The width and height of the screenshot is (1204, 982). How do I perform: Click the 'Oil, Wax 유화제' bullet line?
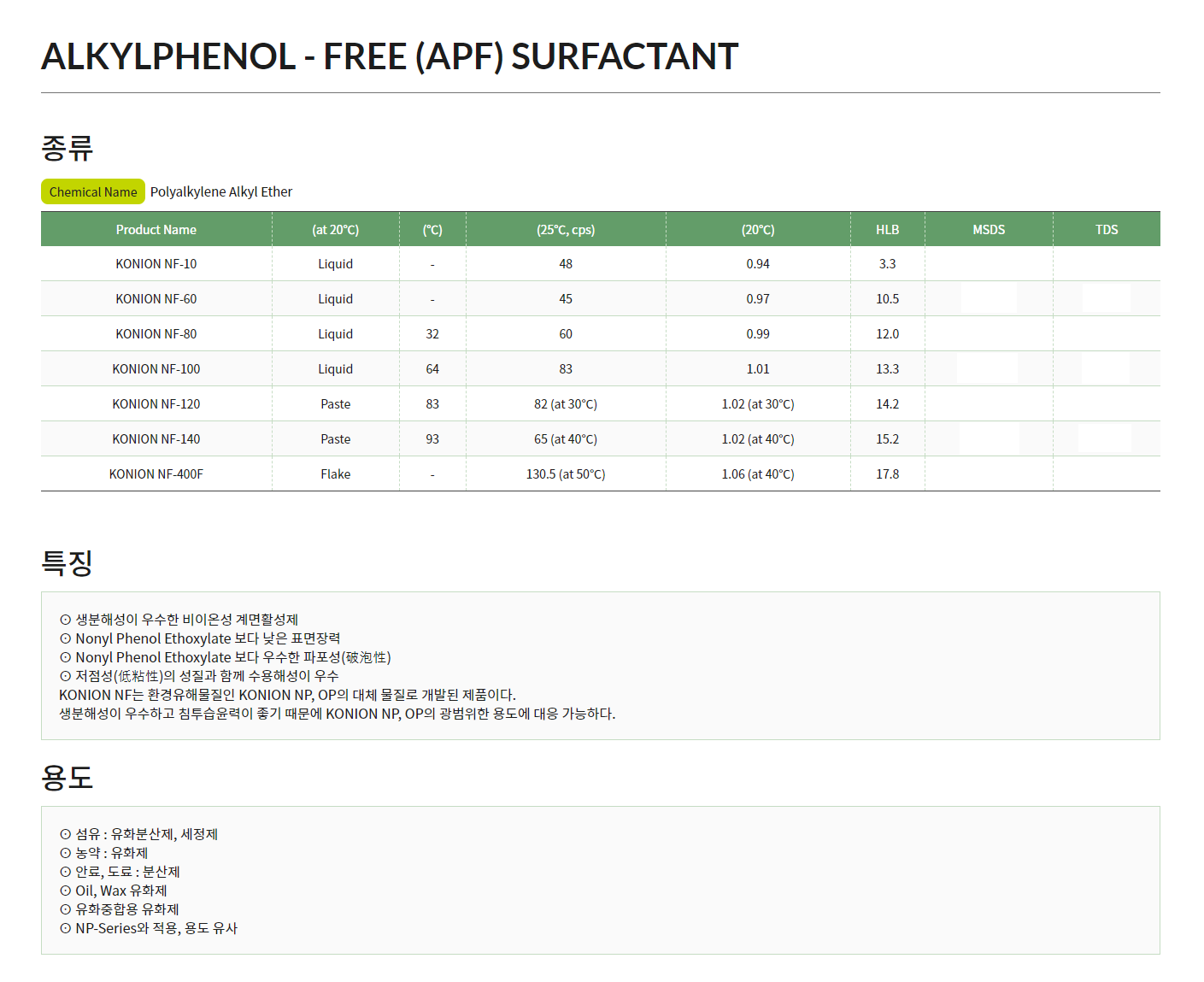(x=113, y=891)
